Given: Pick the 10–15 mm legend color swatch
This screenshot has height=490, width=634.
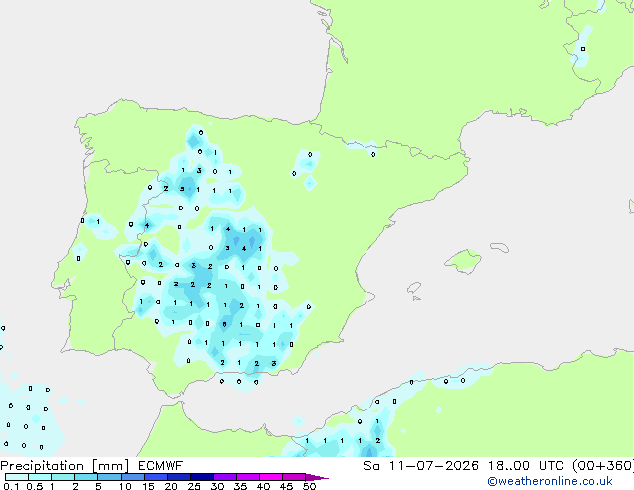Looking at the screenshot, I should pos(133,477).
